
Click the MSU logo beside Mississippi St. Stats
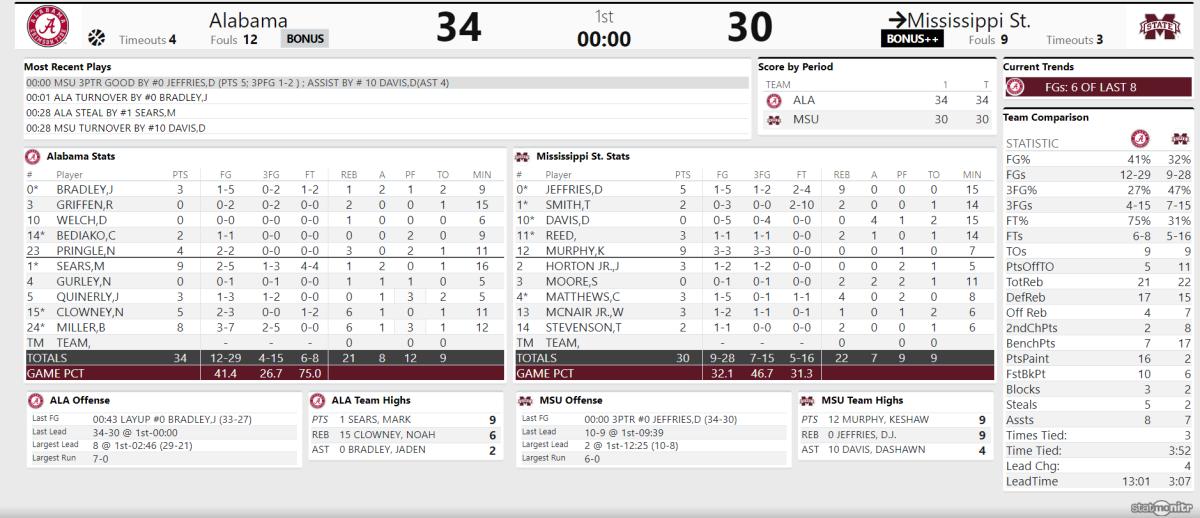[522, 156]
